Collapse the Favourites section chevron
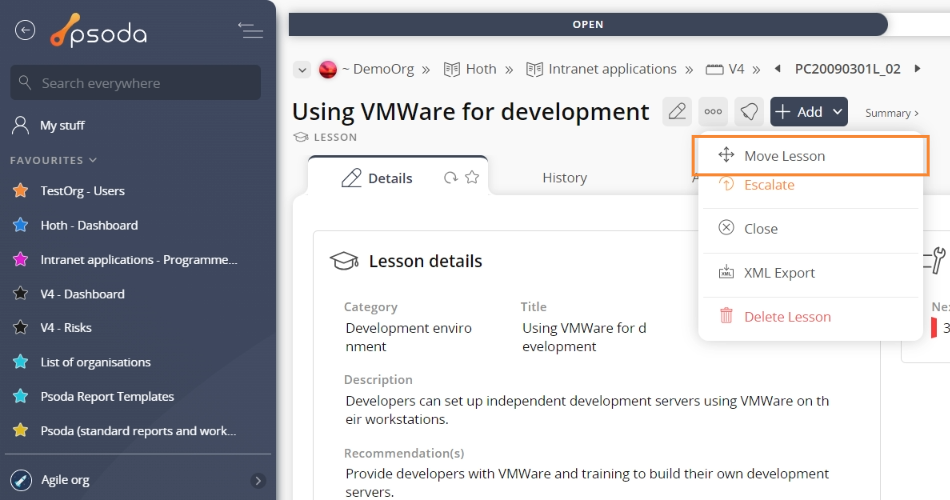The image size is (950, 500). point(93,160)
